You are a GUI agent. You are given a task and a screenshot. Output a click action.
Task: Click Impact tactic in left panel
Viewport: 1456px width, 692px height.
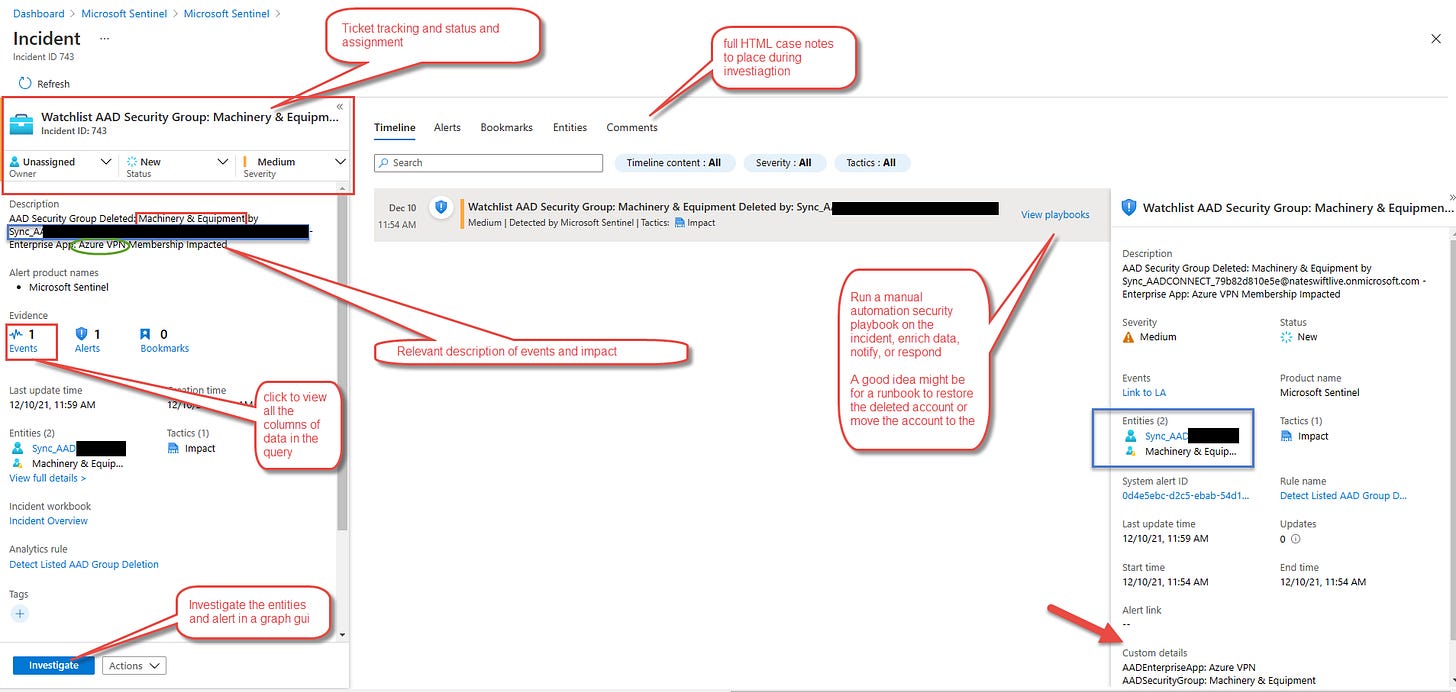point(200,449)
